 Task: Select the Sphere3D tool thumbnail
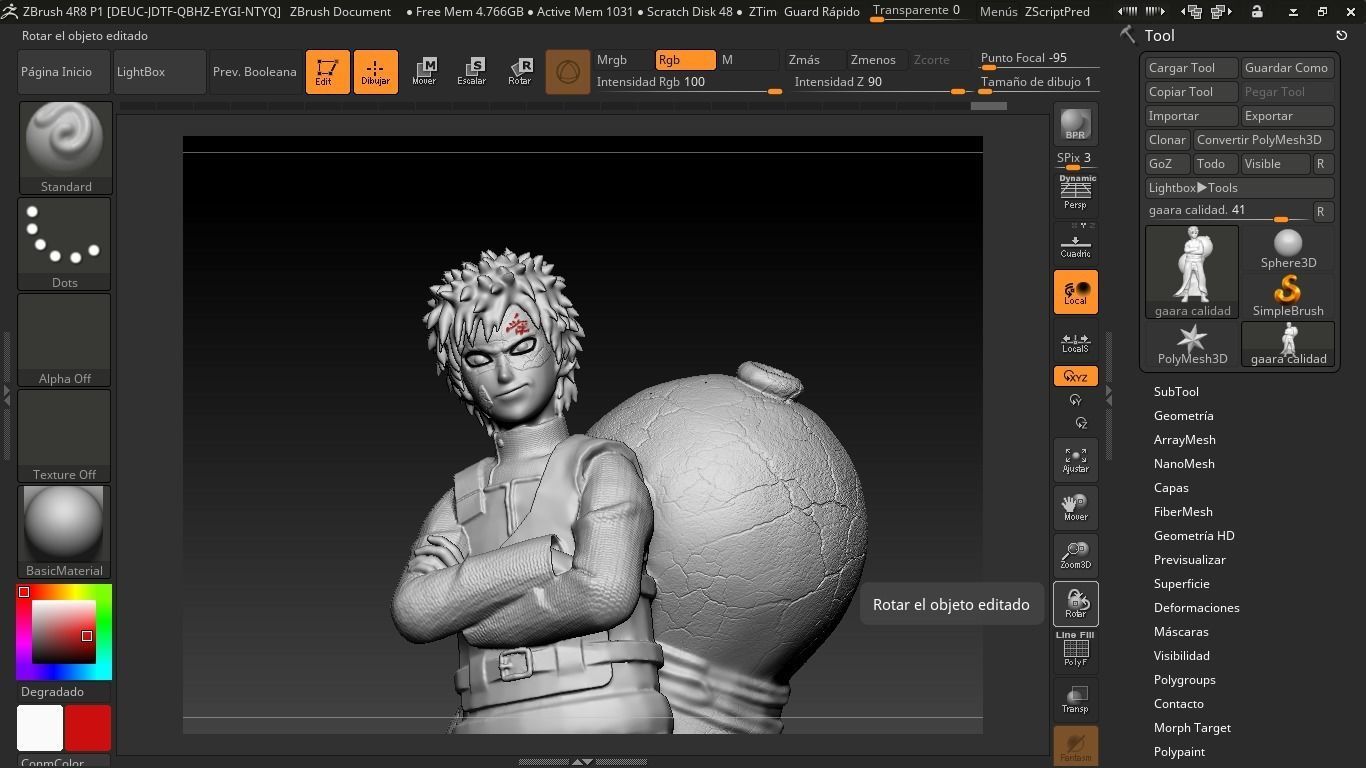point(1288,248)
